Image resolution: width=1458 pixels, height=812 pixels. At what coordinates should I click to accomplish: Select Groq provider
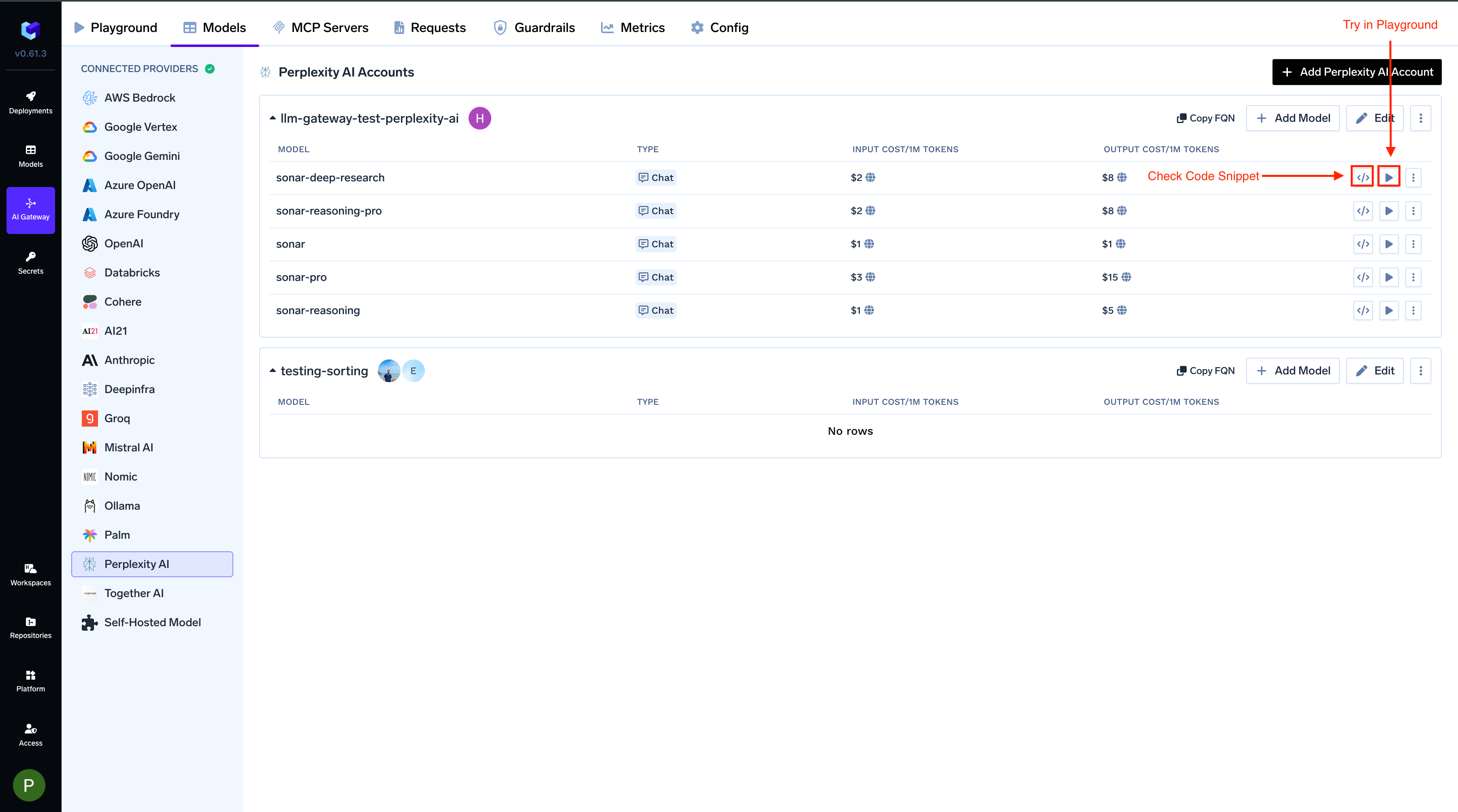152,418
